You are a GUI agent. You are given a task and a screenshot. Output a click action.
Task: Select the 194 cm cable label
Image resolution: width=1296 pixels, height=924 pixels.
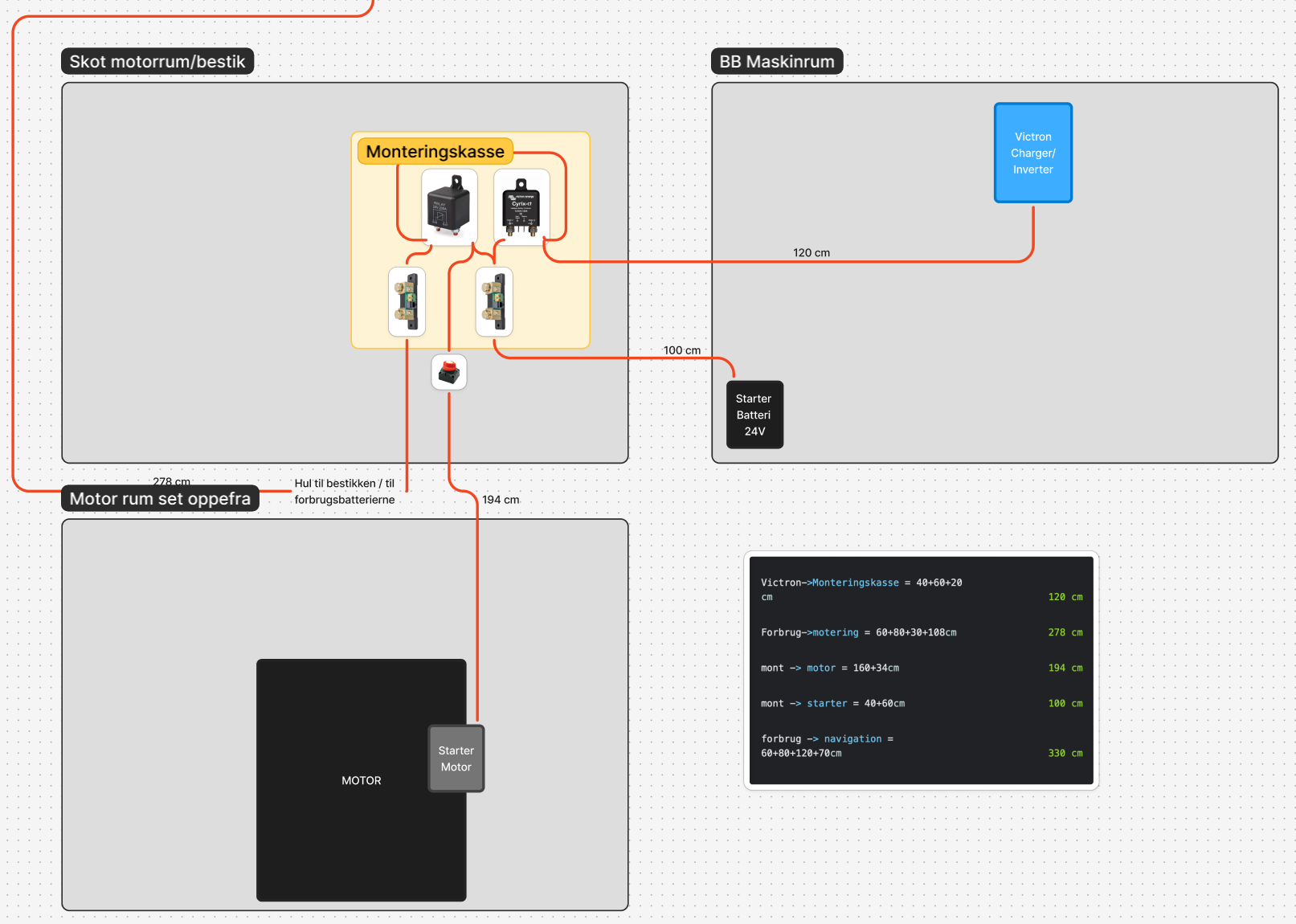[x=501, y=500]
